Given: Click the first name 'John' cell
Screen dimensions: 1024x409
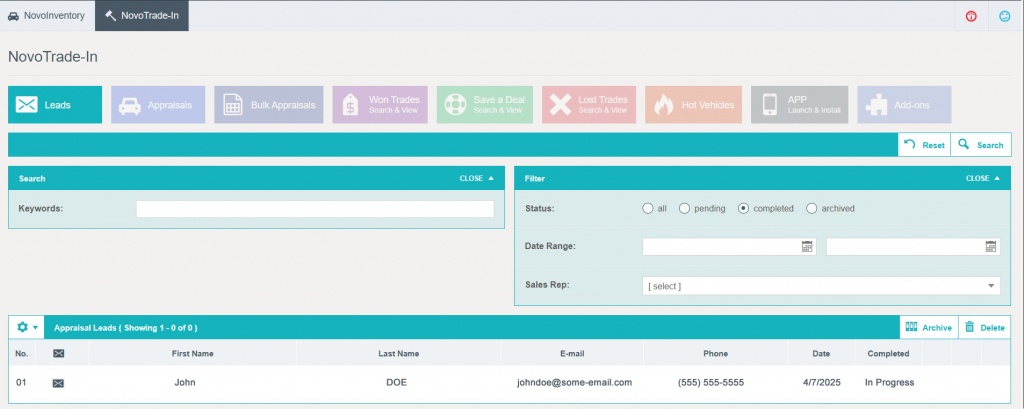Looking at the screenshot, I should coord(185,382).
